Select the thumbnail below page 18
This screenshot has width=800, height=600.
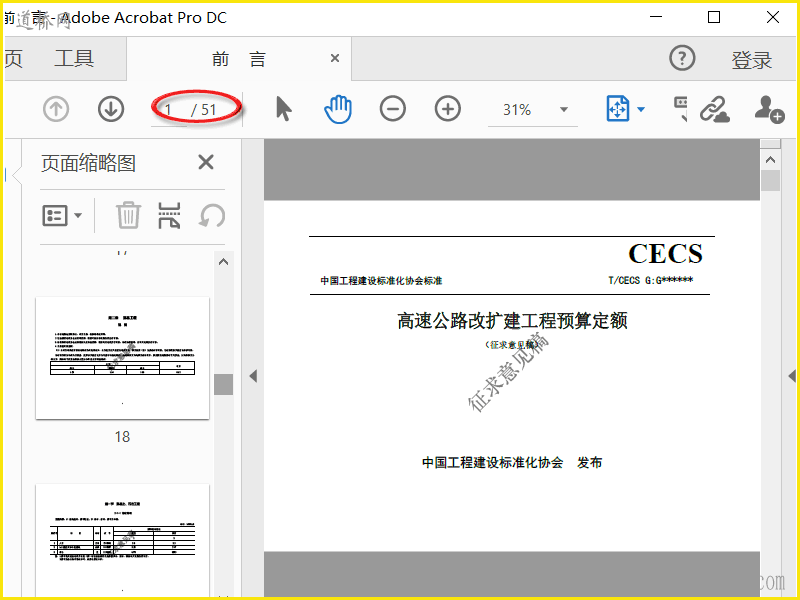tap(122, 539)
